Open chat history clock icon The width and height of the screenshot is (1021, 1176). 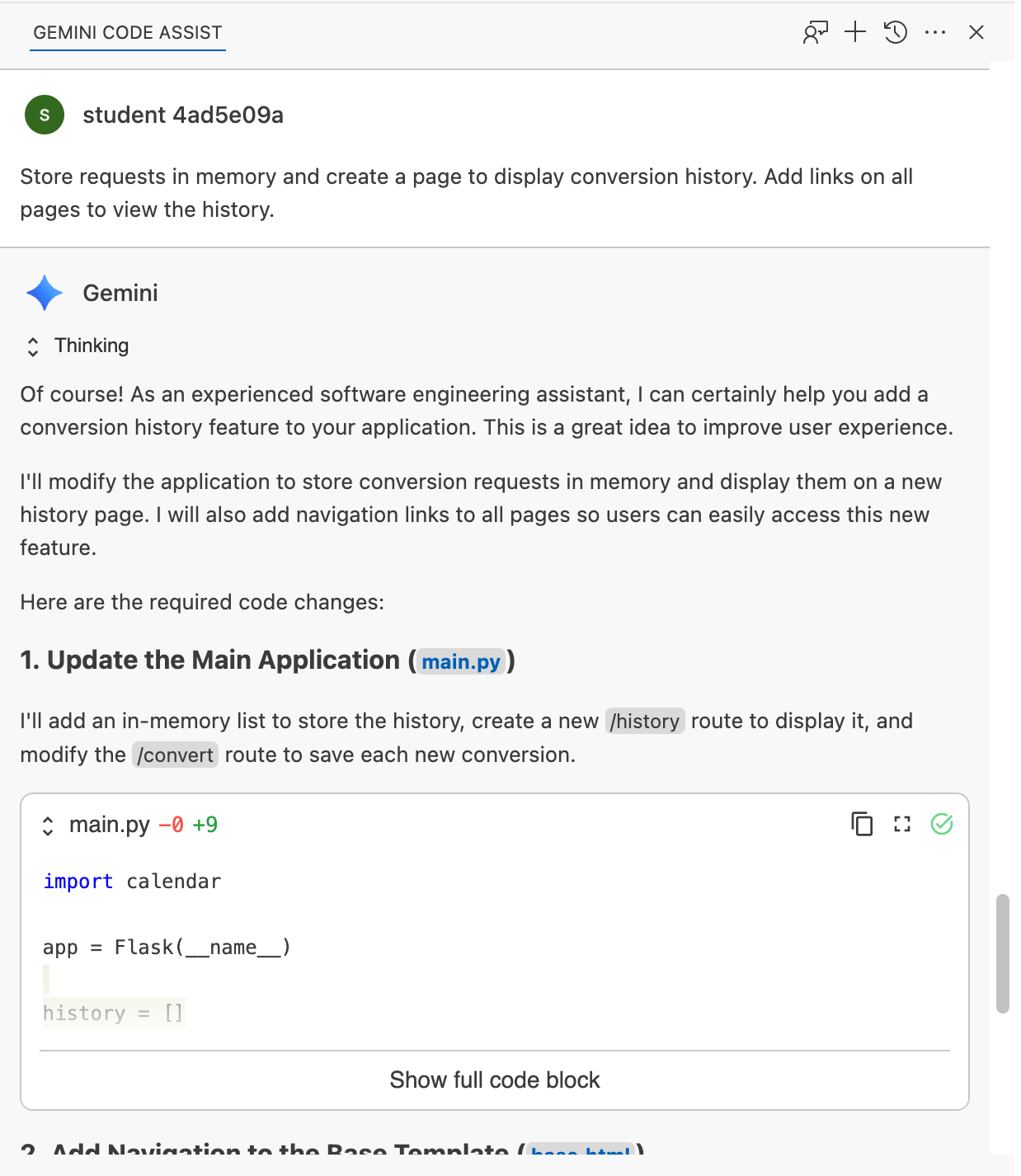[x=896, y=32]
